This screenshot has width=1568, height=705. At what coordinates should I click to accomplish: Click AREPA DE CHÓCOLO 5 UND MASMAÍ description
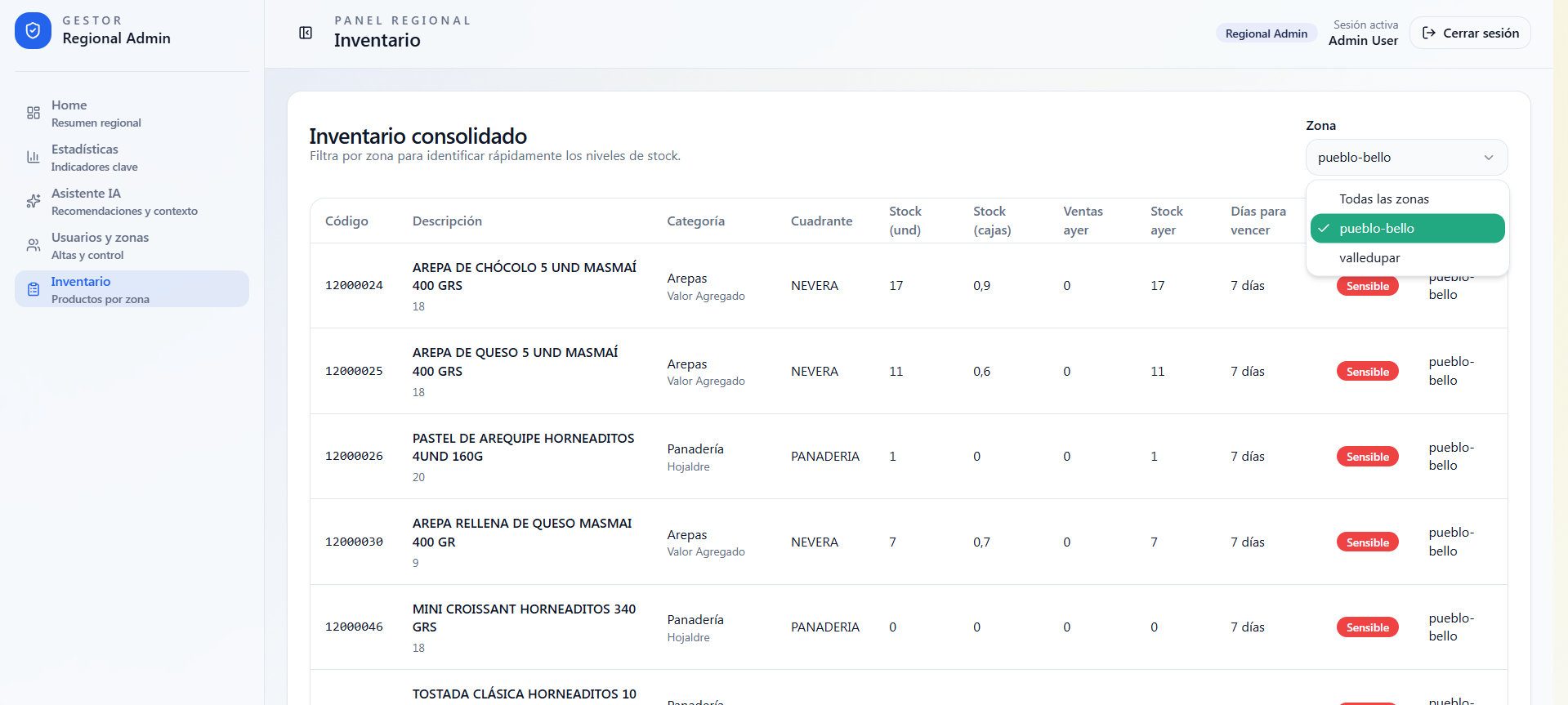tap(525, 277)
